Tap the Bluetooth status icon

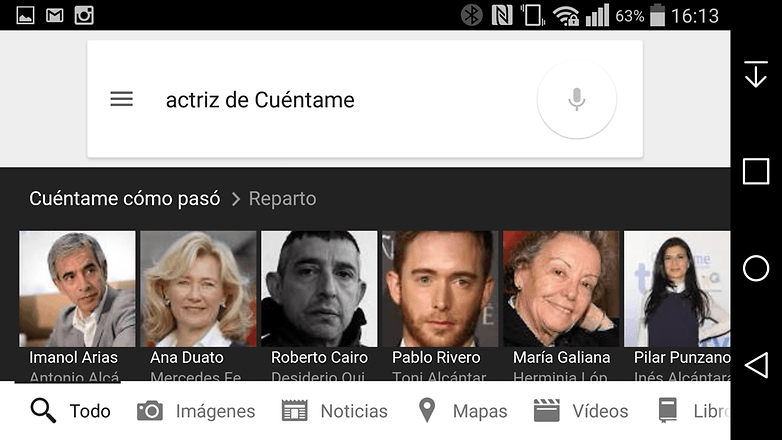click(x=471, y=15)
